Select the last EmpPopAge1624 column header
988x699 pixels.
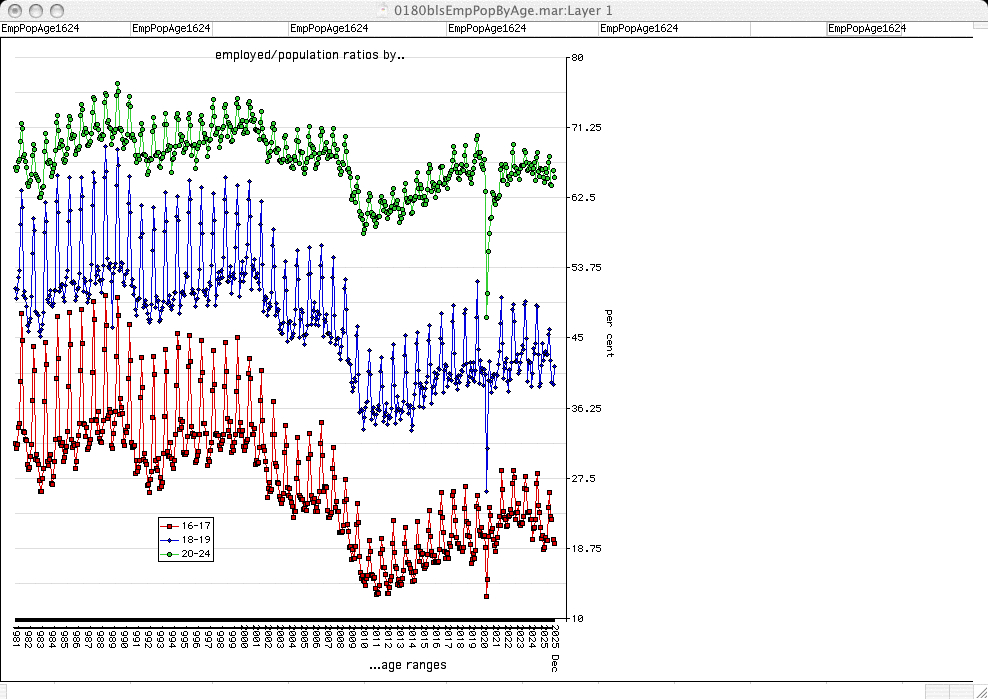[x=867, y=29]
